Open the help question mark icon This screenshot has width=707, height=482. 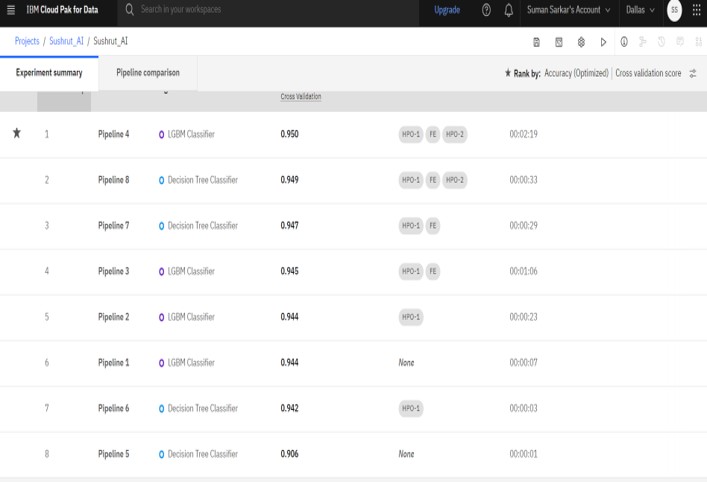tap(486, 10)
